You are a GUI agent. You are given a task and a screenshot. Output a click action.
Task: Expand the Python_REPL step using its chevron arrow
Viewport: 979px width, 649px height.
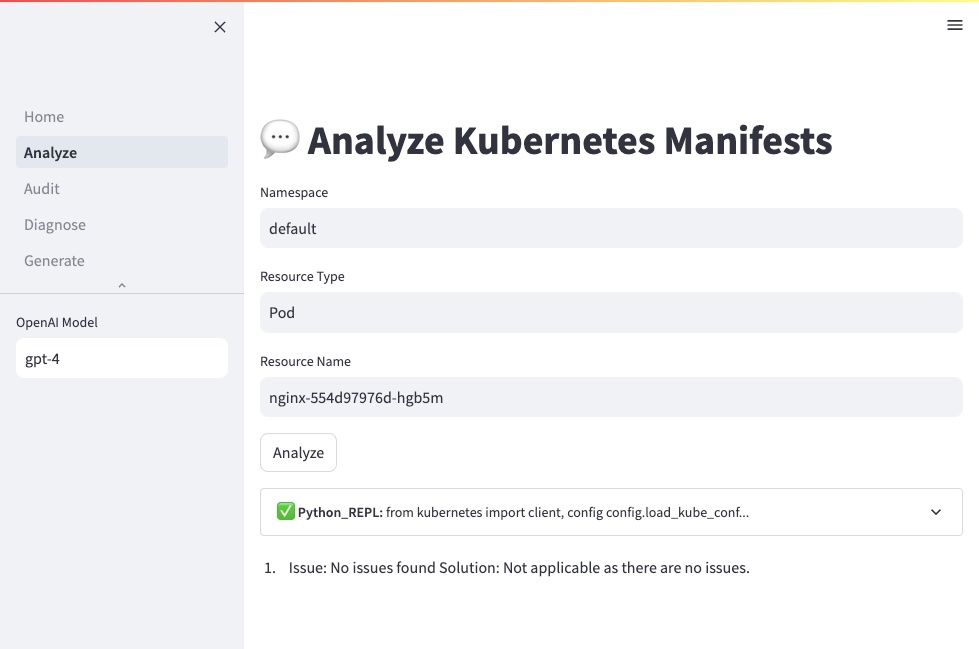tap(936, 512)
